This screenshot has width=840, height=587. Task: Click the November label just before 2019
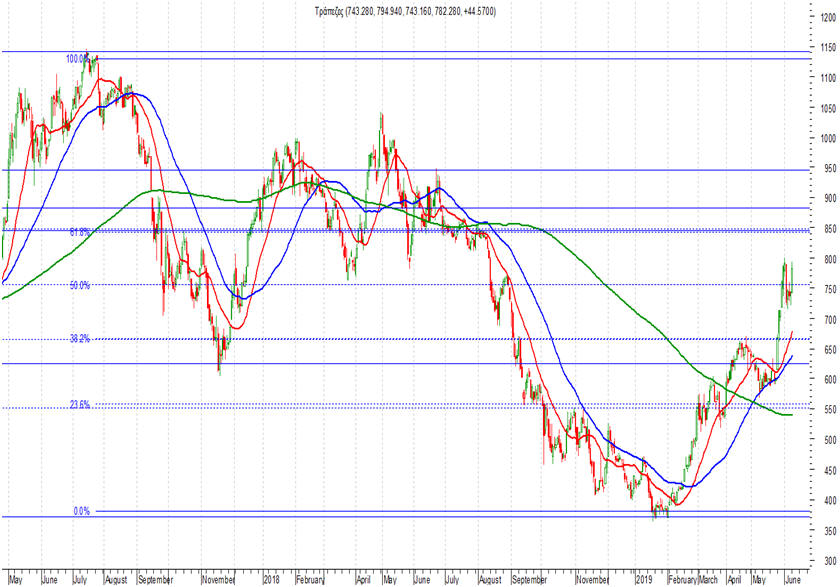coord(592,580)
